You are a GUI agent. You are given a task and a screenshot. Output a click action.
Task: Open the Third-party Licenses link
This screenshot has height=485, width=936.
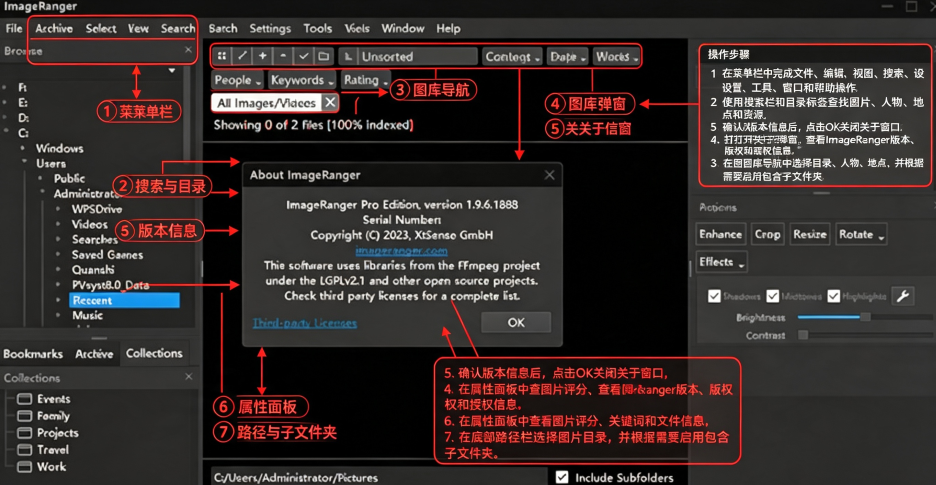[304, 323]
